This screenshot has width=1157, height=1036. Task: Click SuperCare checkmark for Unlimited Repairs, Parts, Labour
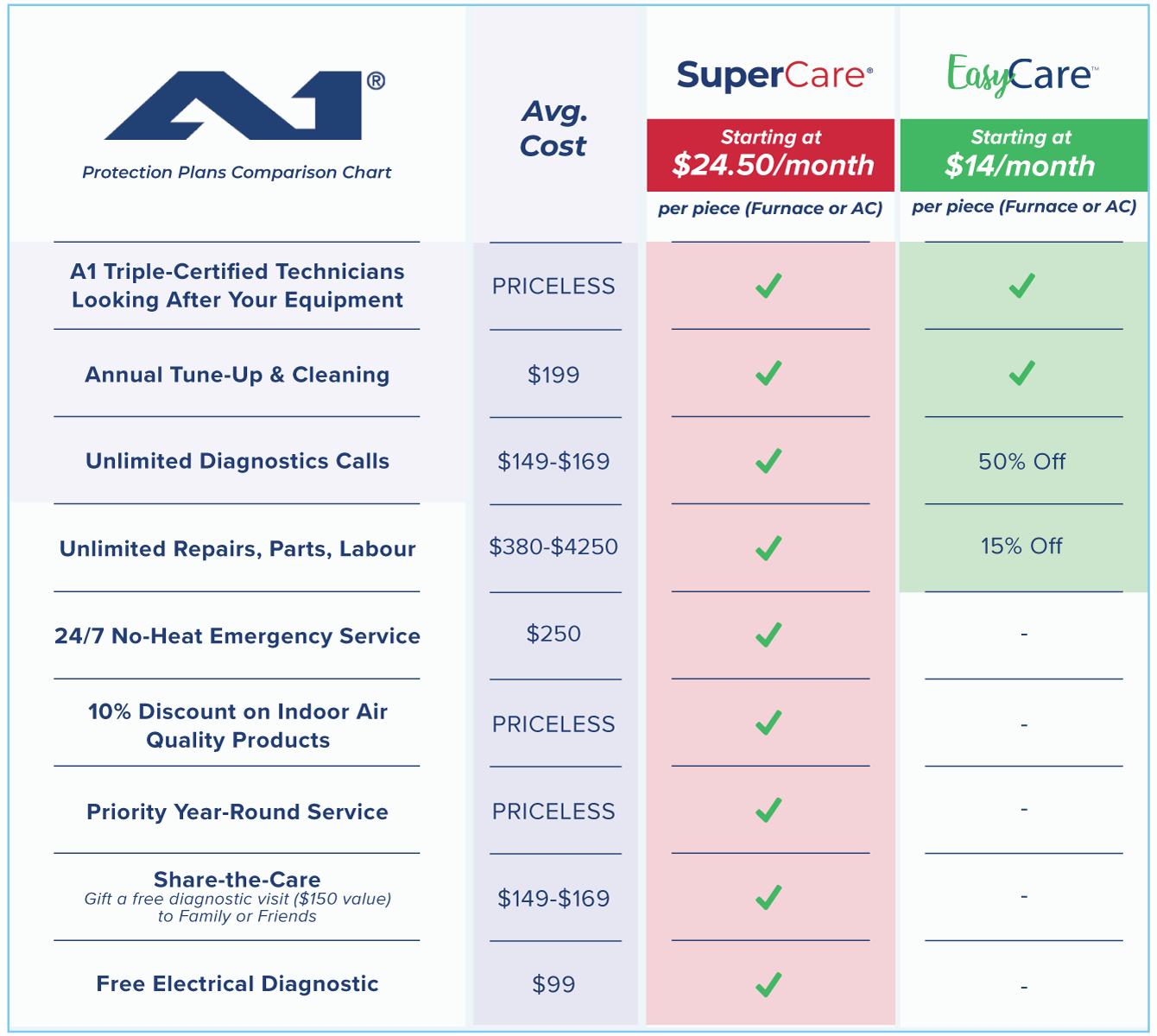click(768, 548)
